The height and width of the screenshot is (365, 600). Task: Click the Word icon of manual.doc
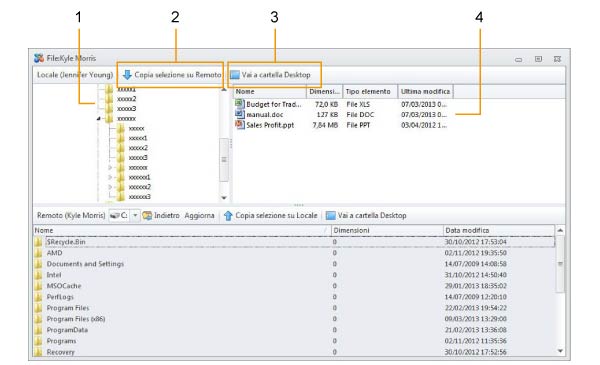[x=240, y=114]
